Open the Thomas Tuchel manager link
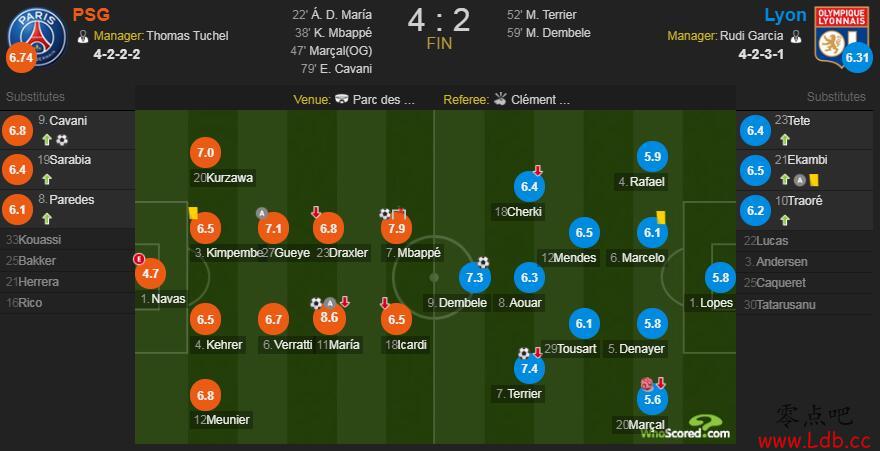The width and height of the screenshot is (880, 451). coord(187,36)
